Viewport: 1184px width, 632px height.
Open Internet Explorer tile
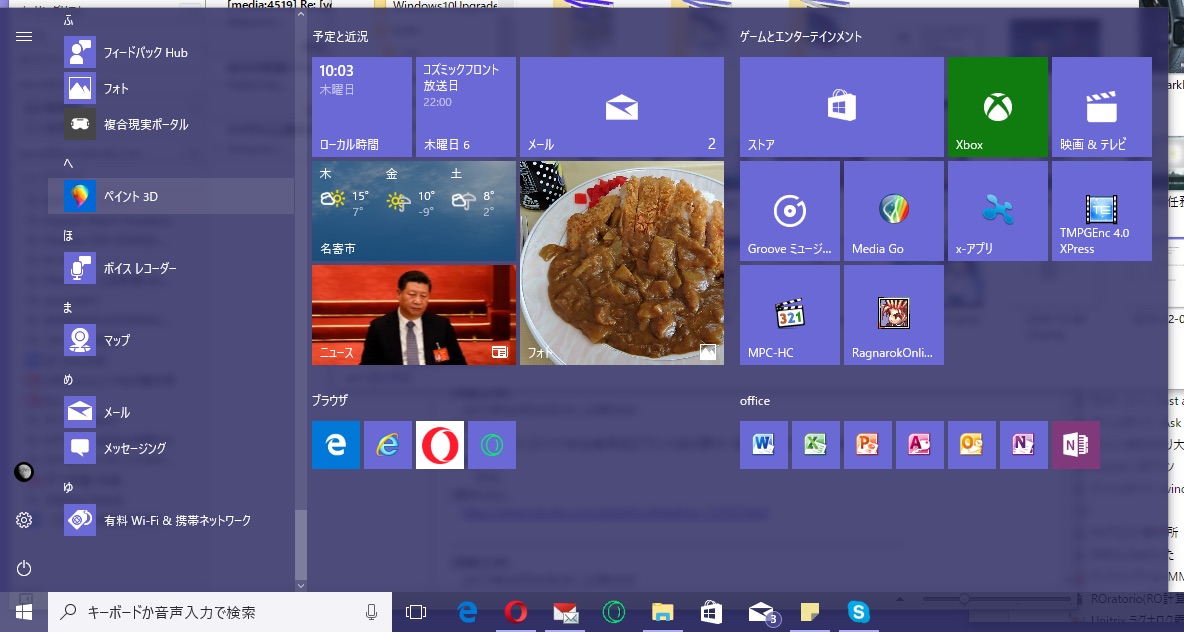coord(388,445)
